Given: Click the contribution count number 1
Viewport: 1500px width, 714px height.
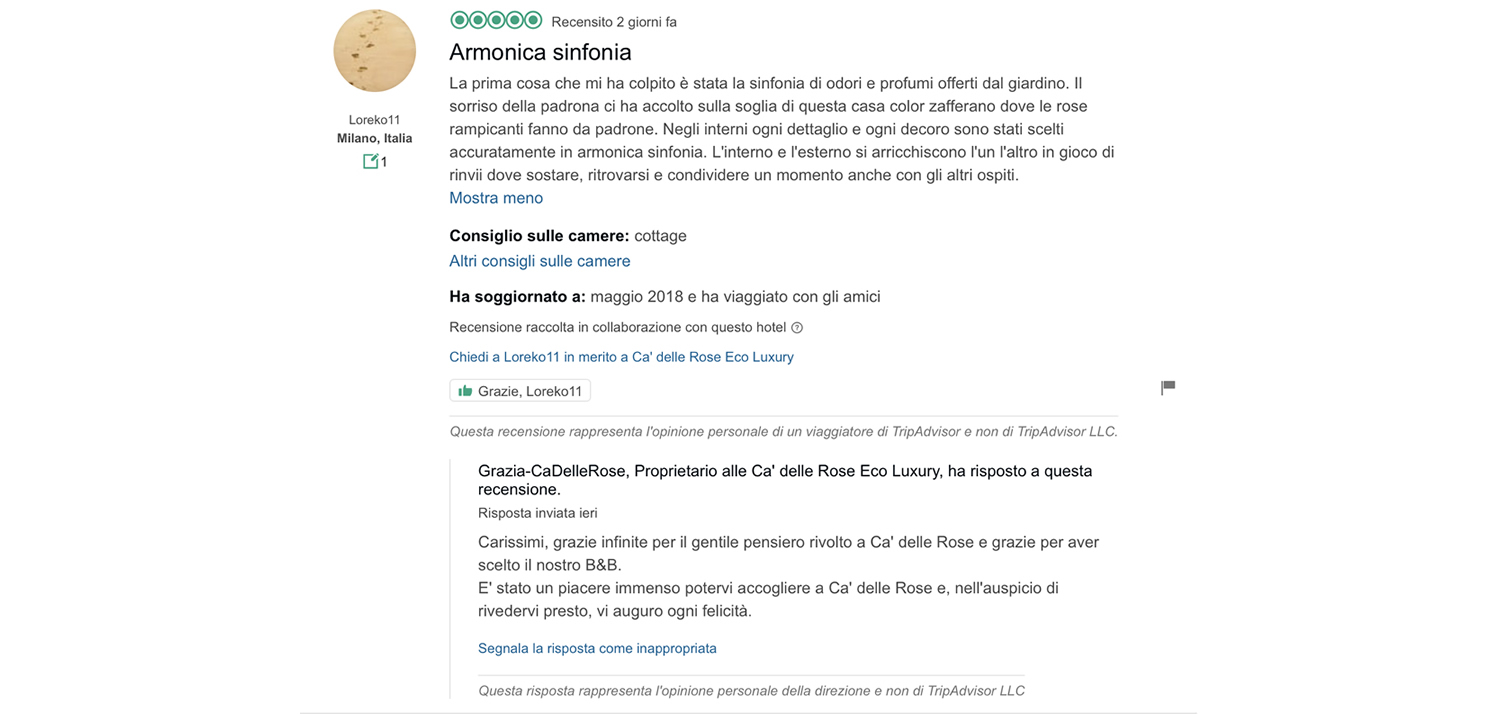Looking at the screenshot, I should pos(384,162).
